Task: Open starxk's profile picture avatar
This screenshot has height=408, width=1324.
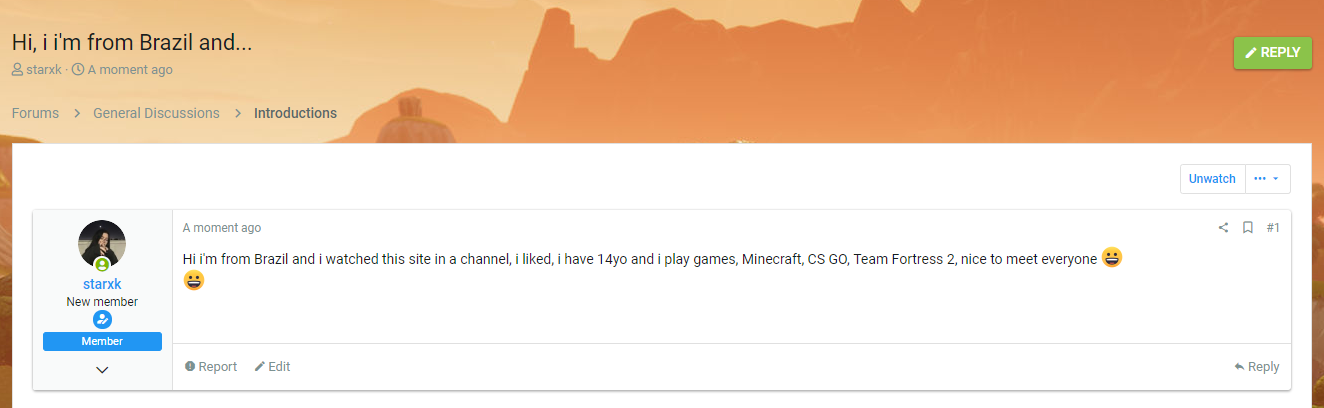Action: coord(102,245)
